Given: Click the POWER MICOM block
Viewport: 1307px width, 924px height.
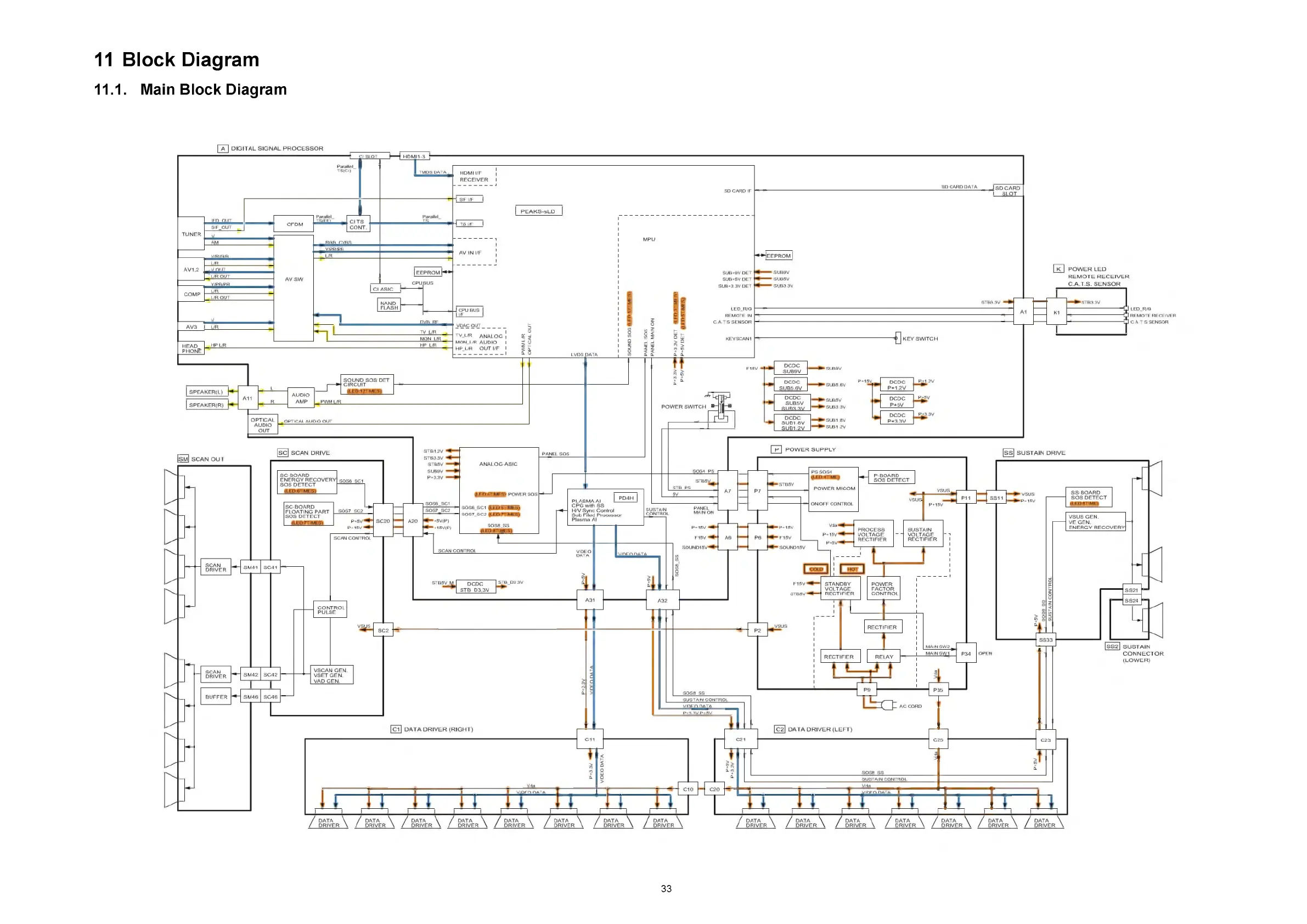Looking at the screenshot, I should tap(833, 488).
